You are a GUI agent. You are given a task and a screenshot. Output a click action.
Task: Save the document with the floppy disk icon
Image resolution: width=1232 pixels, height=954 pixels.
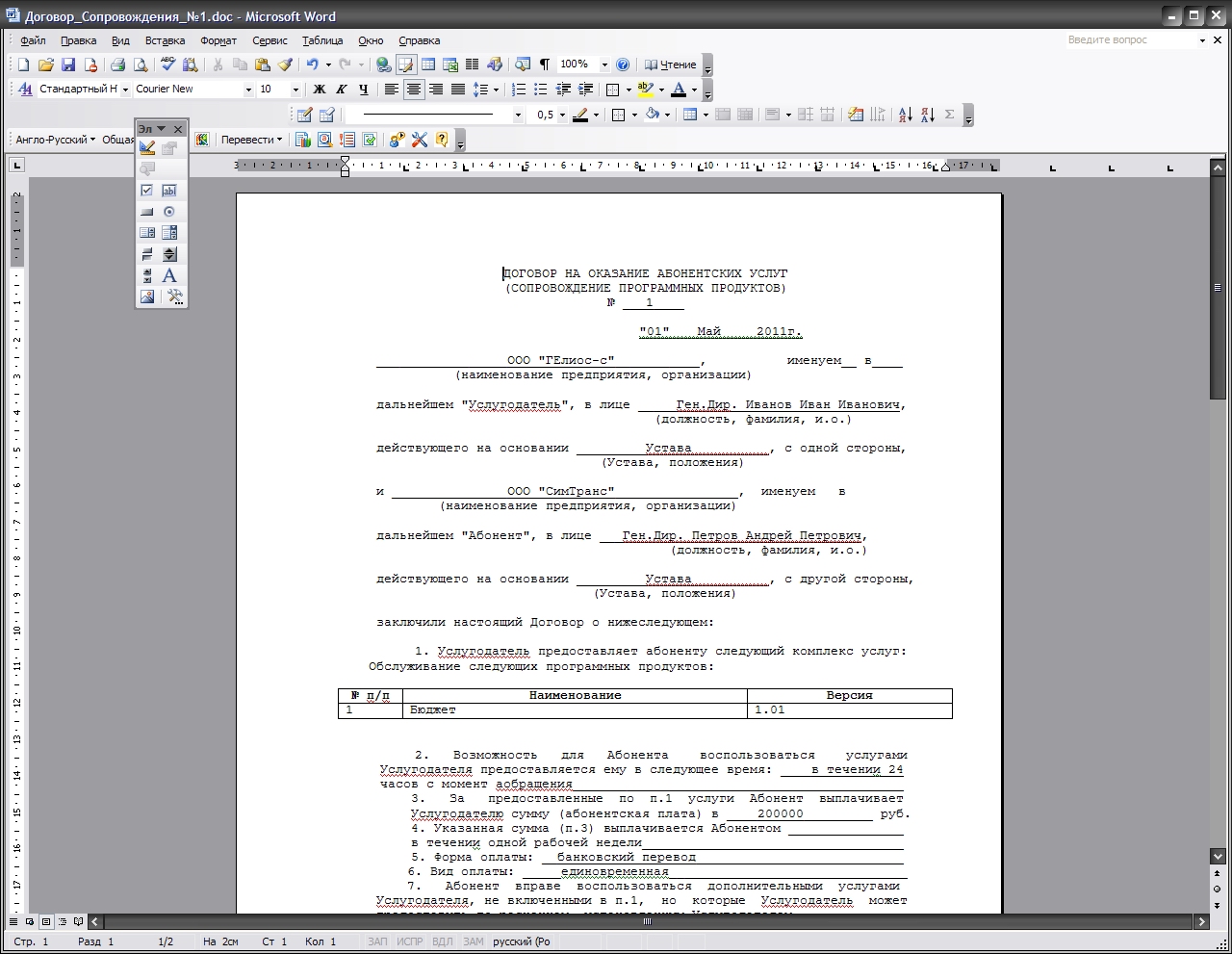coord(68,64)
